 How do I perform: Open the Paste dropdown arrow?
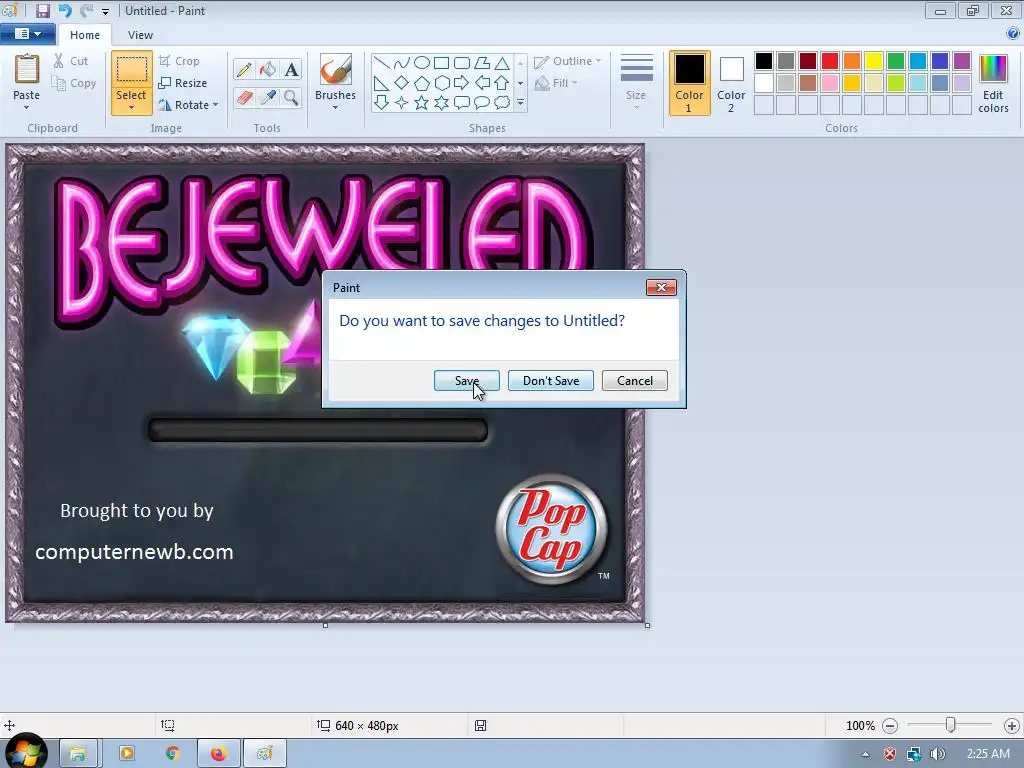(27, 108)
